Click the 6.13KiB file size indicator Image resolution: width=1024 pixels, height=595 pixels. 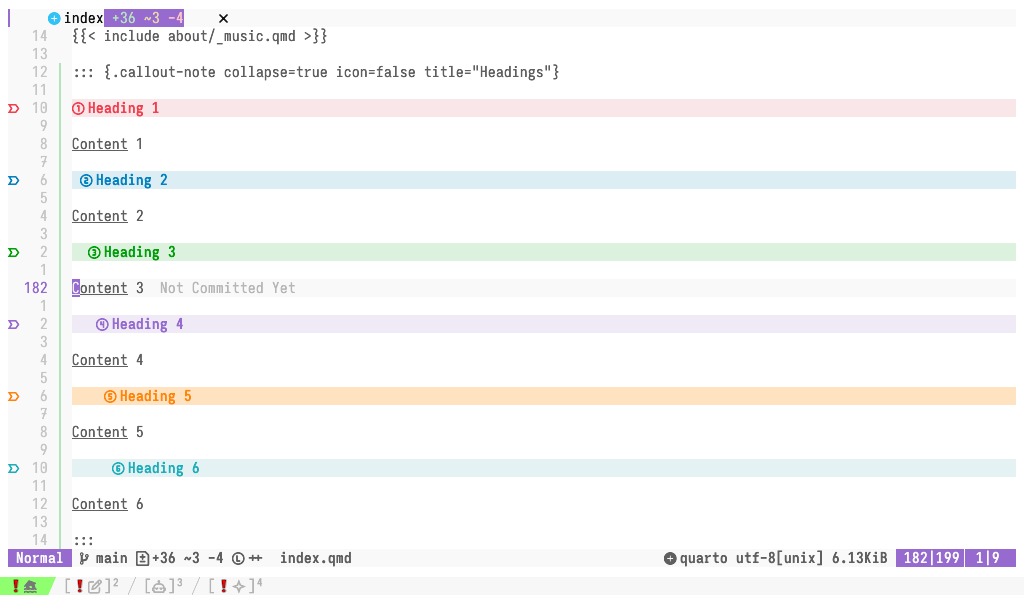(x=859, y=558)
